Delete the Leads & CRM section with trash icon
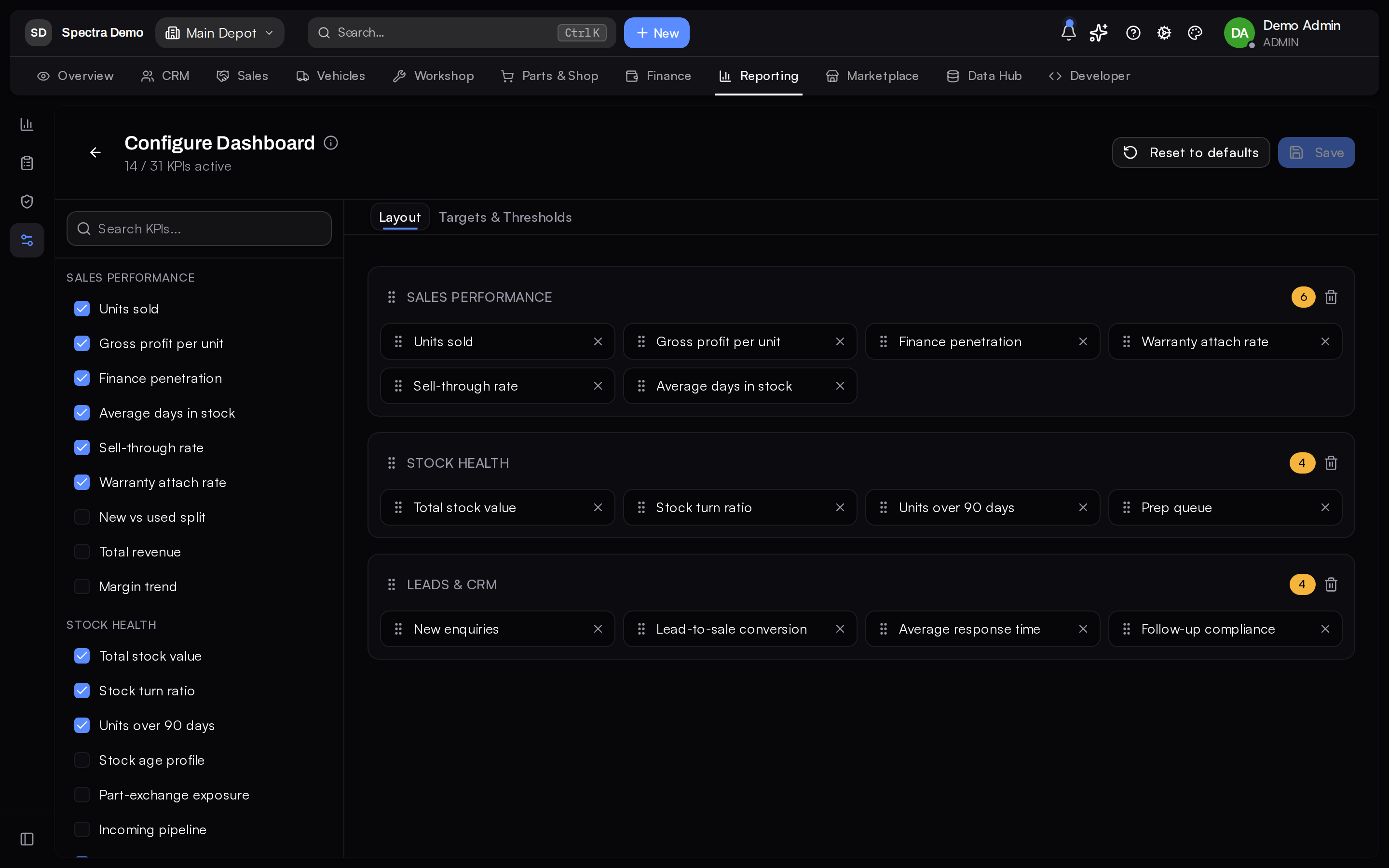1389x868 pixels. (x=1331, y=584)
